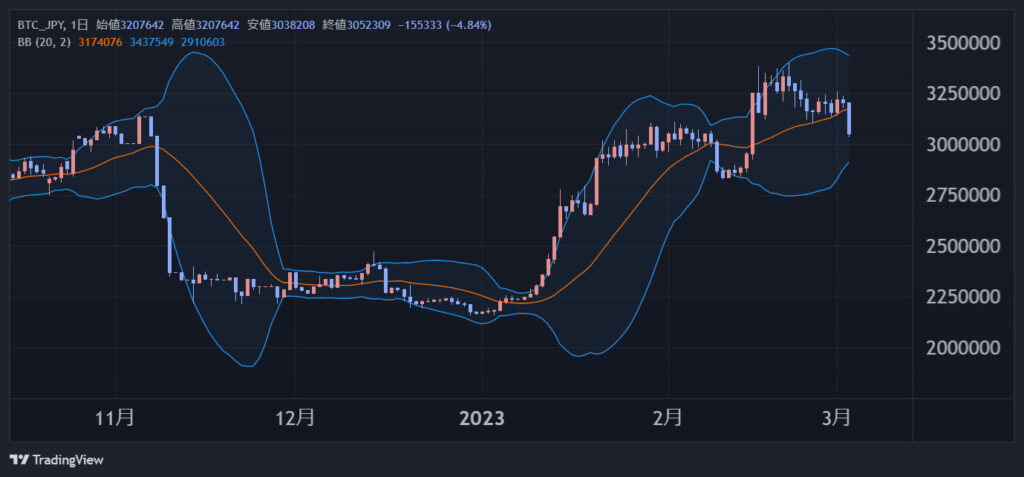
Task: Click the high price 高値3207642
Action: 206,25
